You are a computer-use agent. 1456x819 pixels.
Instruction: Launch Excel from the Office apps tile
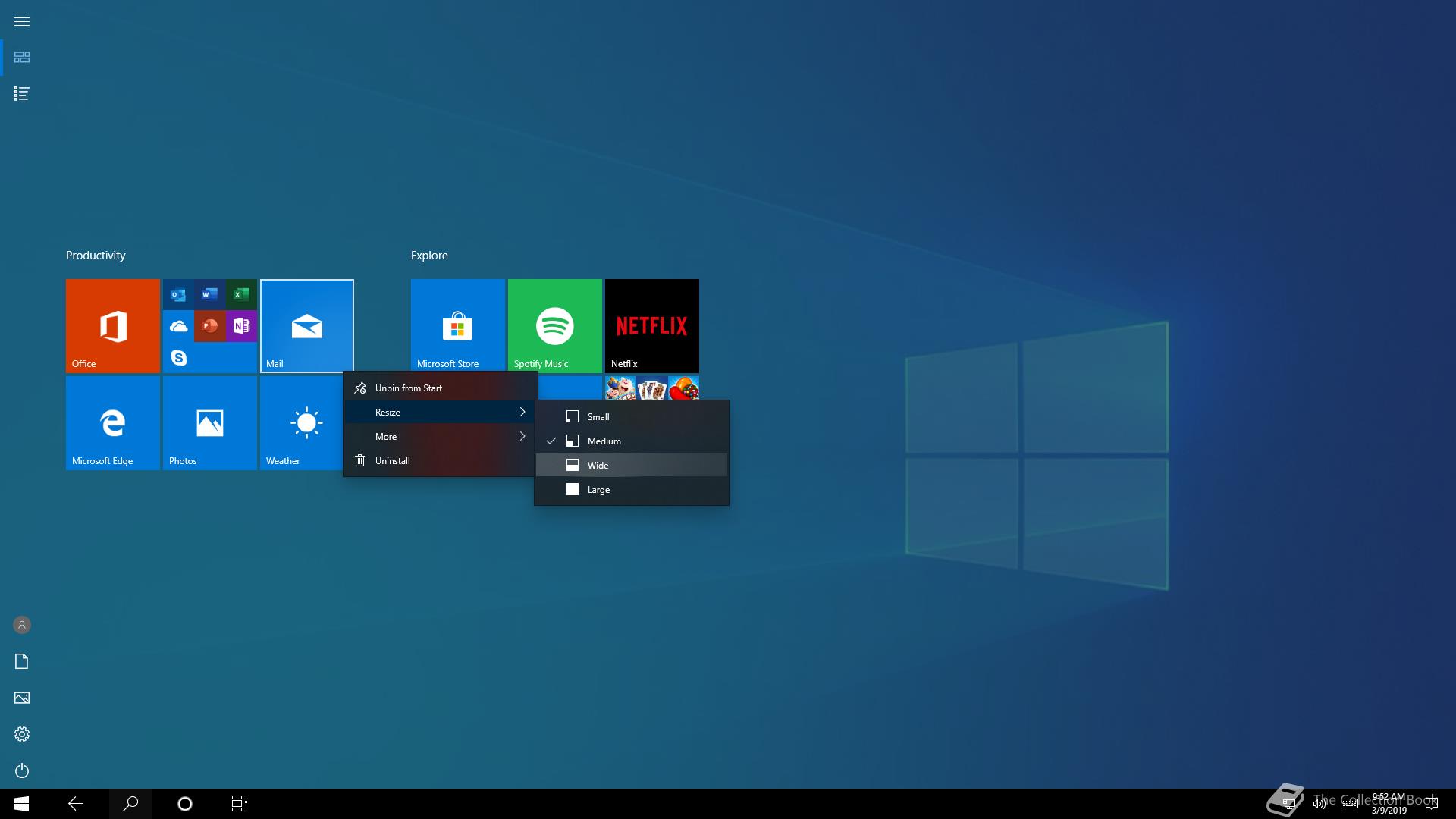(241, 295)
